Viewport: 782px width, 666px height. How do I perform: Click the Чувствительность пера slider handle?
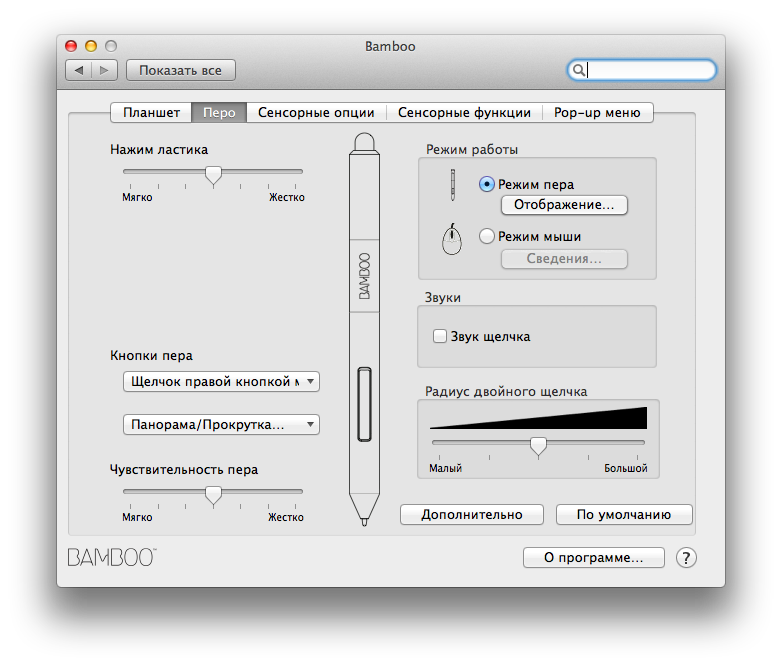(x=213, y=496)
